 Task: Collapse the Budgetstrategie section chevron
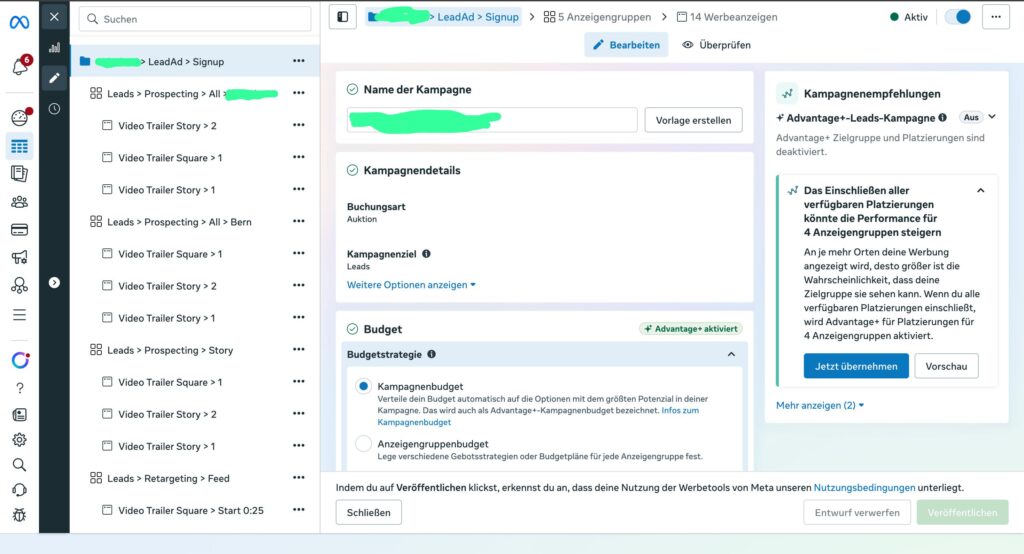click(731, 354)
